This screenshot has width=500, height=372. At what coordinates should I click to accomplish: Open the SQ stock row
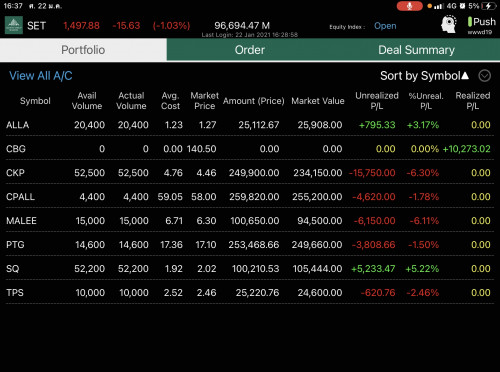tap(250, 269)
